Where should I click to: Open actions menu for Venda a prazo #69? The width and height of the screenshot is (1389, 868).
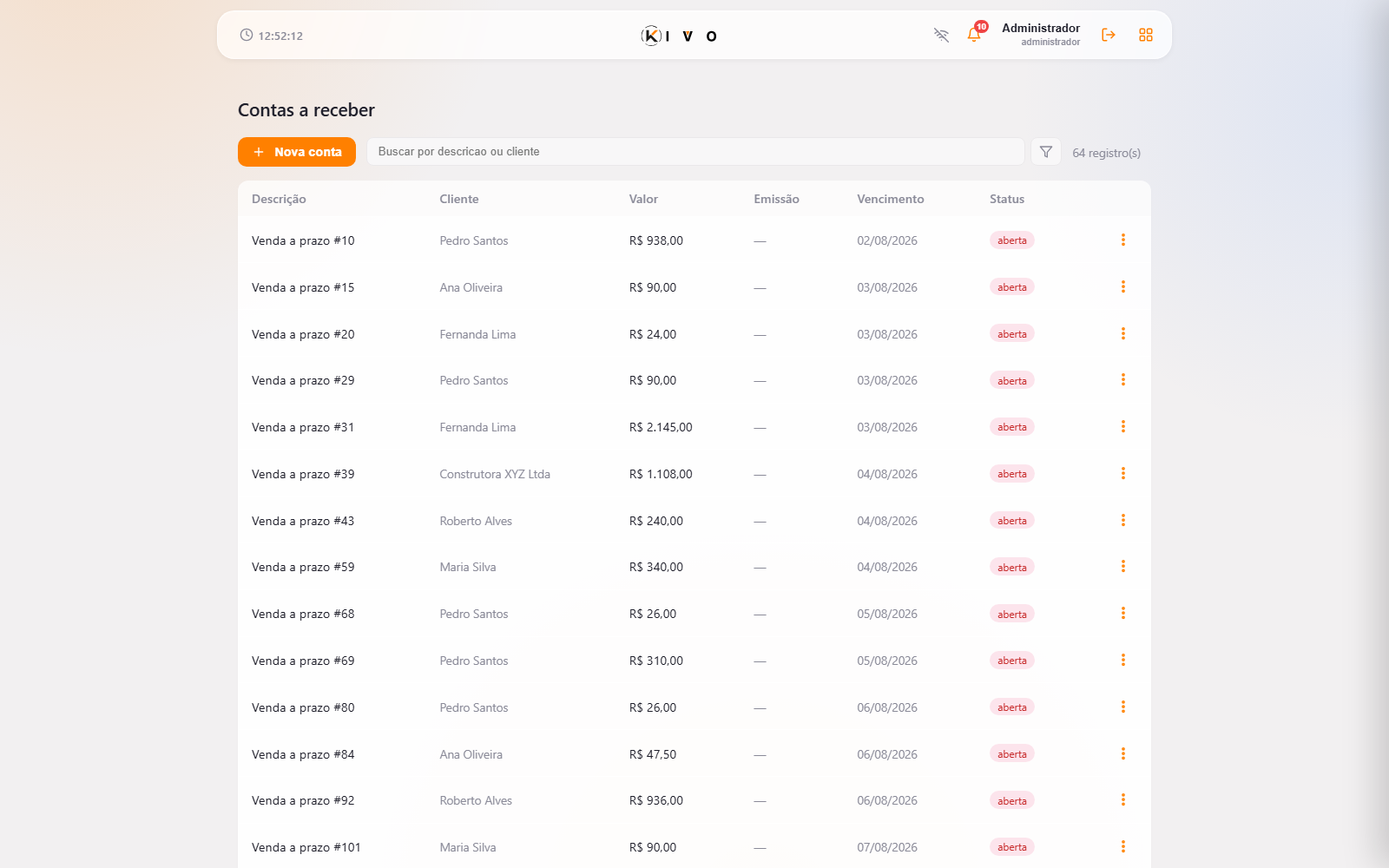1122,660
